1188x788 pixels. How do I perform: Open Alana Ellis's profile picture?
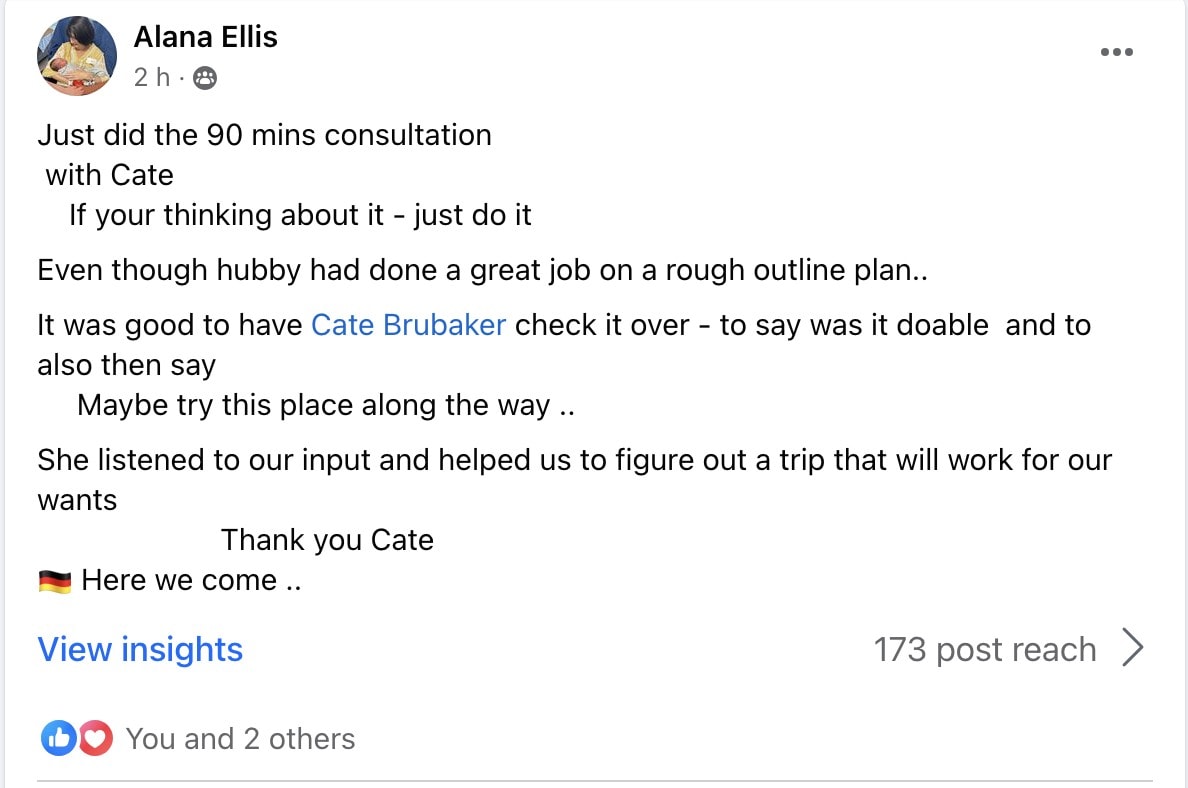click(x=77, y=56)
